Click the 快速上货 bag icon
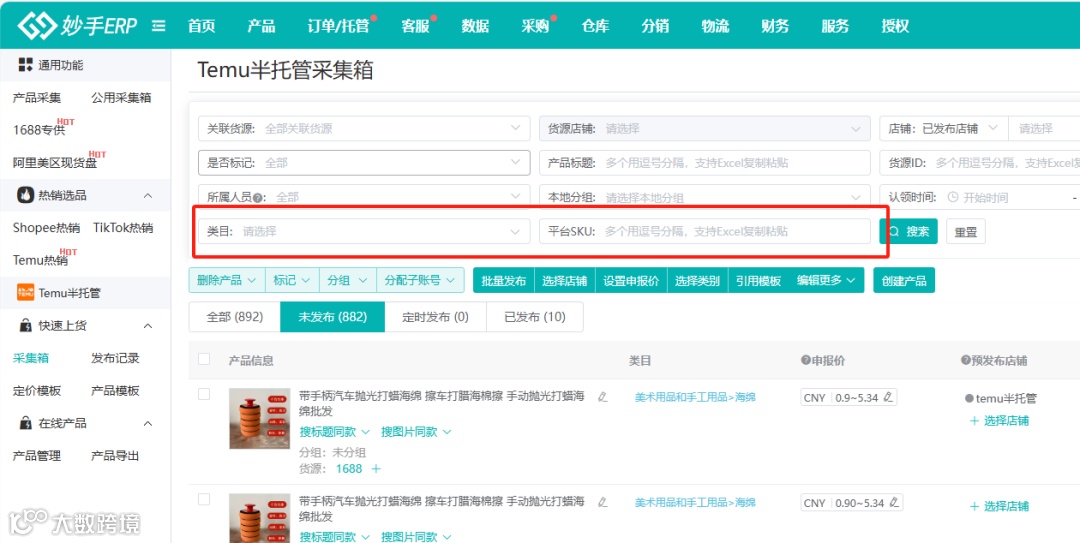The width and height of the screenshot is (1080, 543). pos(25,325)
